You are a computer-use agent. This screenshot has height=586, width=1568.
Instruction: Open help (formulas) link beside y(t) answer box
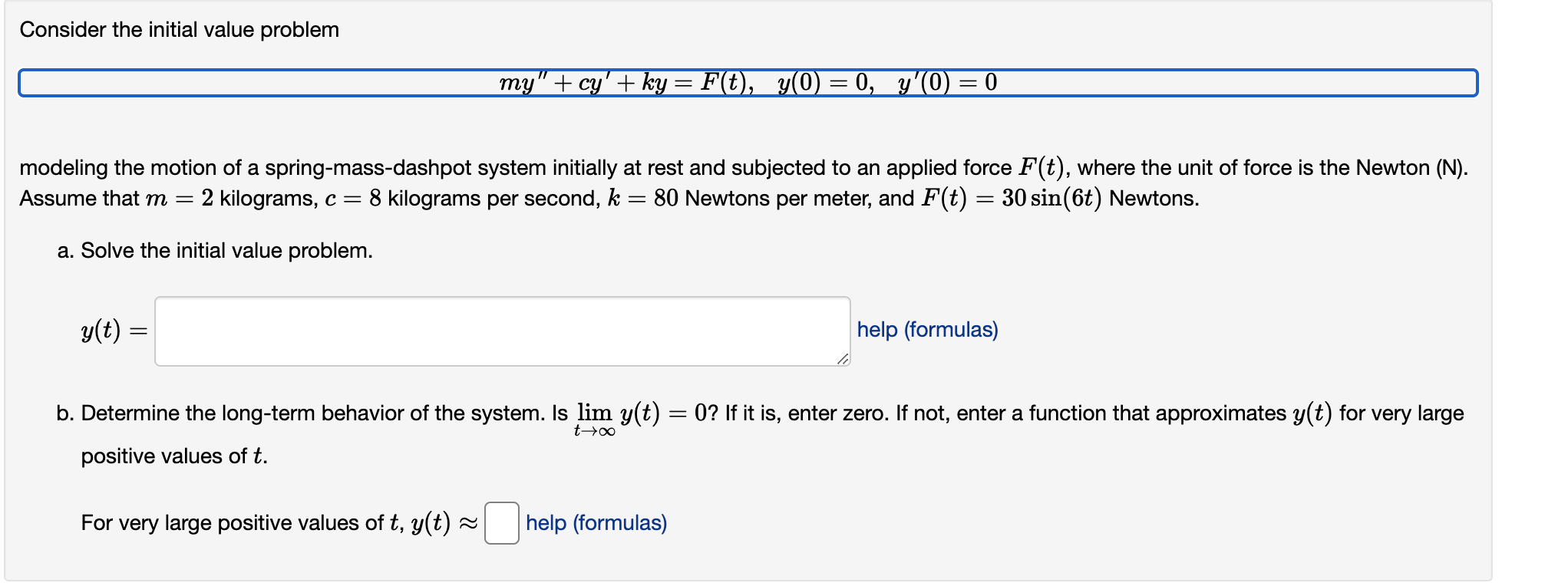[x=926, y=330]
